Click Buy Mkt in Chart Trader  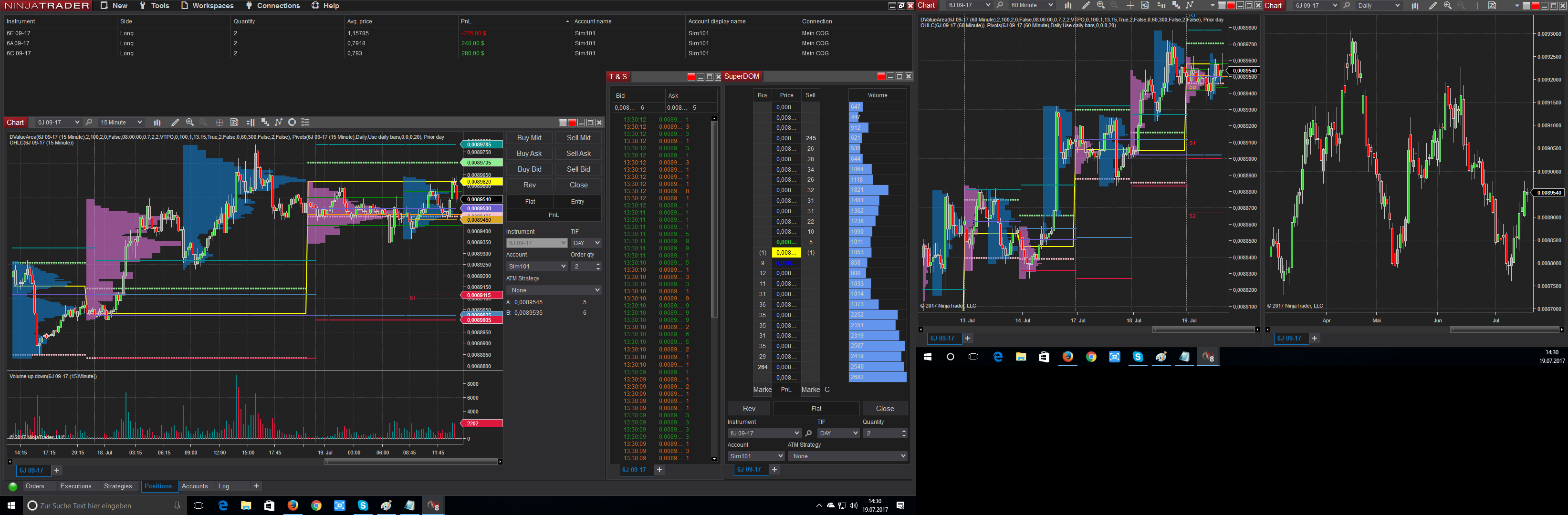click(x=530, y=138)
